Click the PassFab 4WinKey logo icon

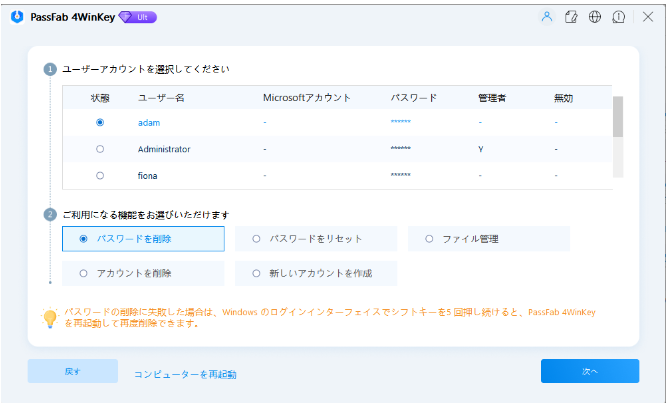18,17
